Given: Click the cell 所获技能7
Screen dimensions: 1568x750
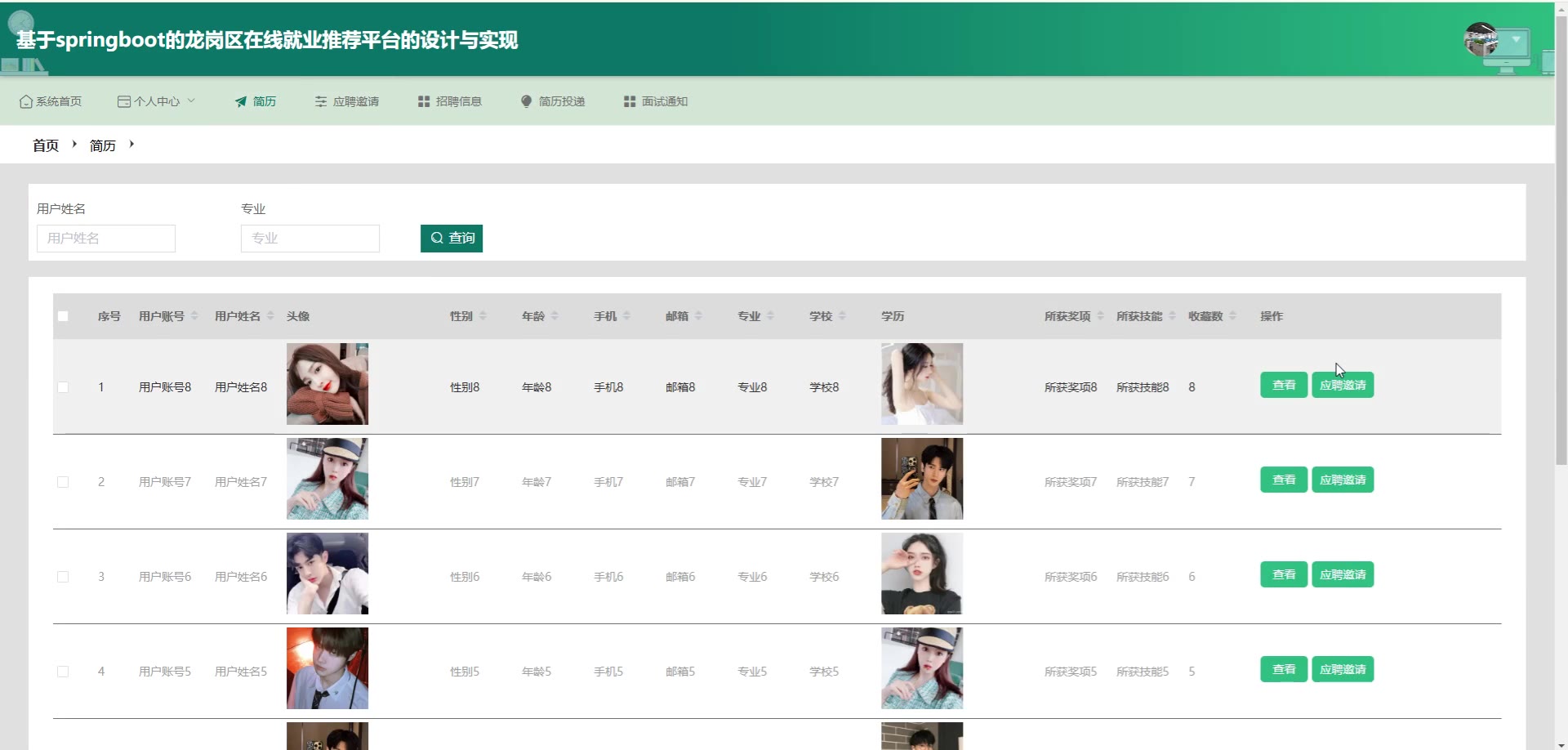Looking at the screenshot, I should (x=1143, y=482).
